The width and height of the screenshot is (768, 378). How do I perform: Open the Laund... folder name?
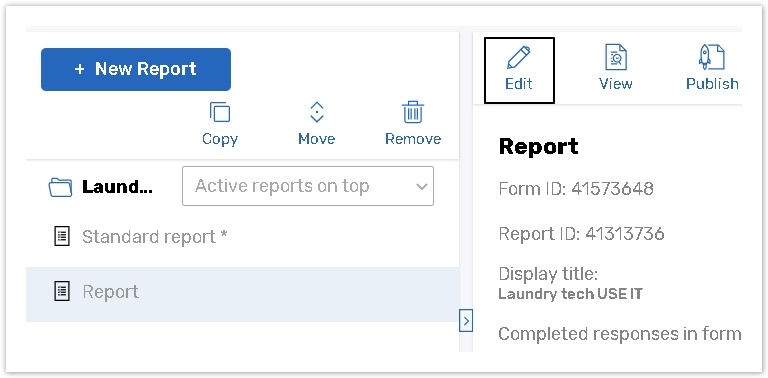click(117, 187)
